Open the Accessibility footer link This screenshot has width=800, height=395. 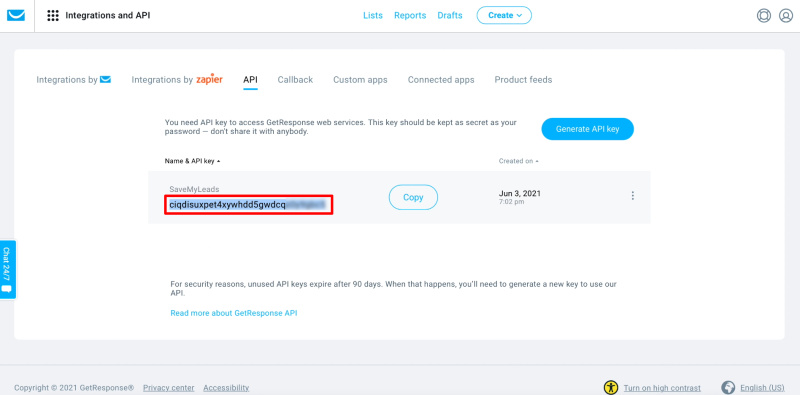226,388
